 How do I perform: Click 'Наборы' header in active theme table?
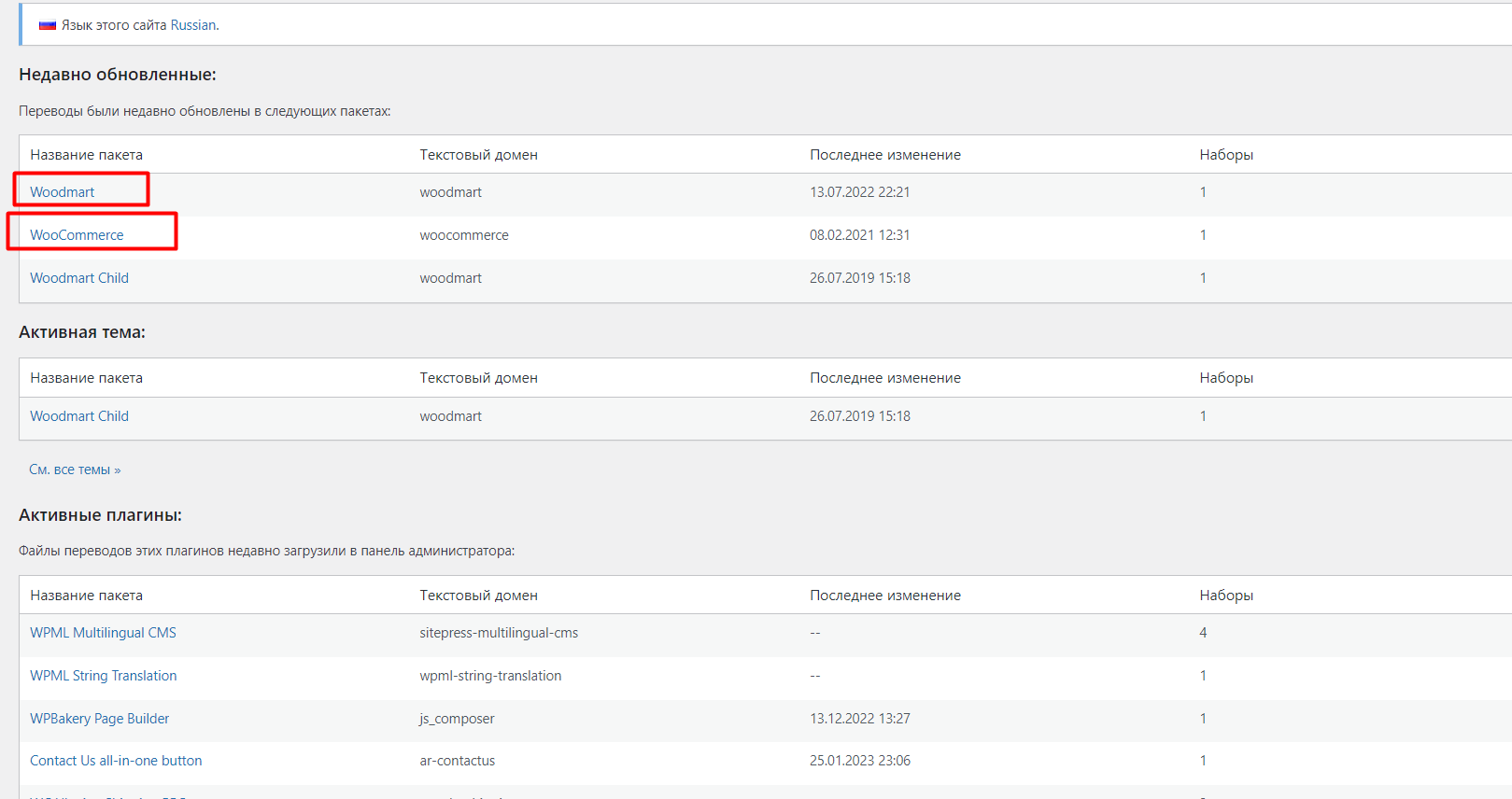pos(1226,378)
